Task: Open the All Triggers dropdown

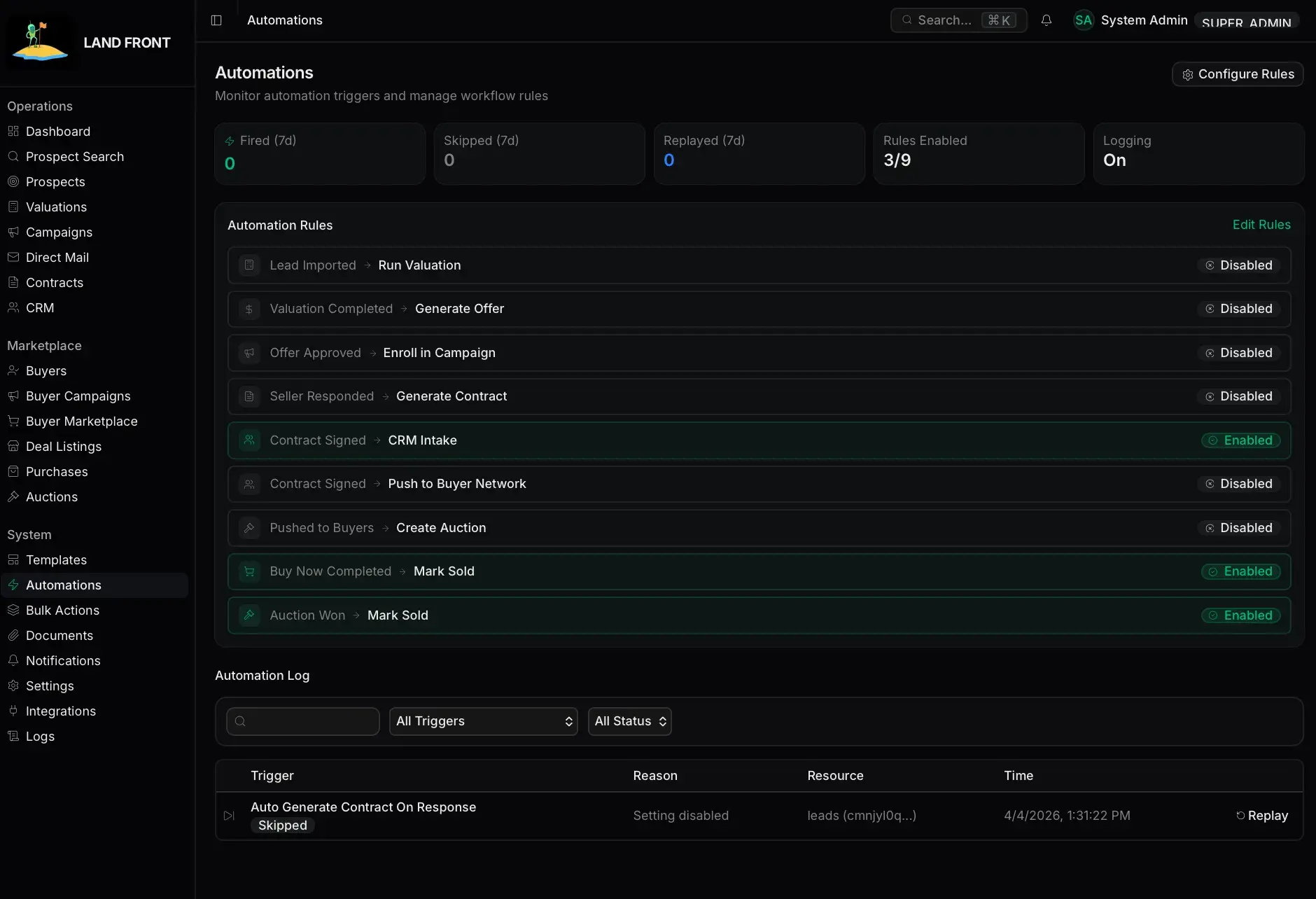Action: [484, 721]
